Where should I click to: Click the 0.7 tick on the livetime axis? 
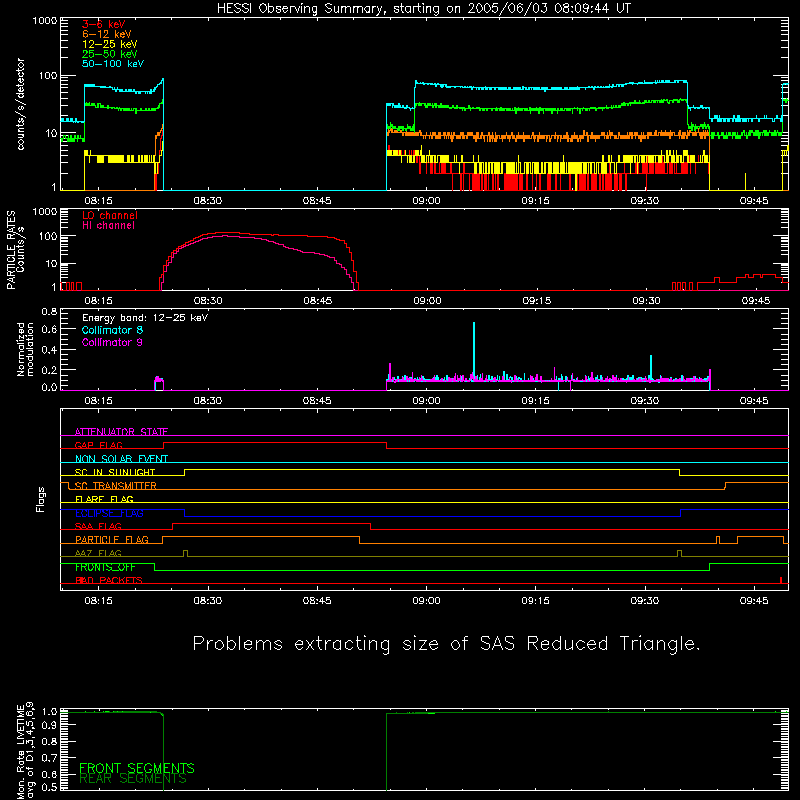(49, 758)
